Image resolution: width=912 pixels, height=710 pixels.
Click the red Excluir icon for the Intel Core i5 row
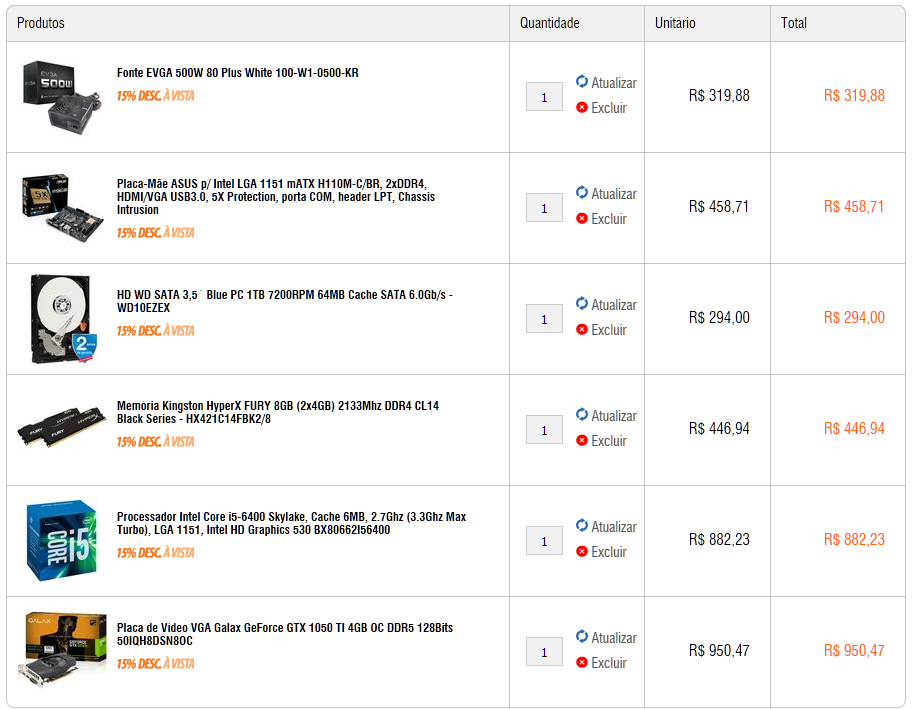pos(582,552)
